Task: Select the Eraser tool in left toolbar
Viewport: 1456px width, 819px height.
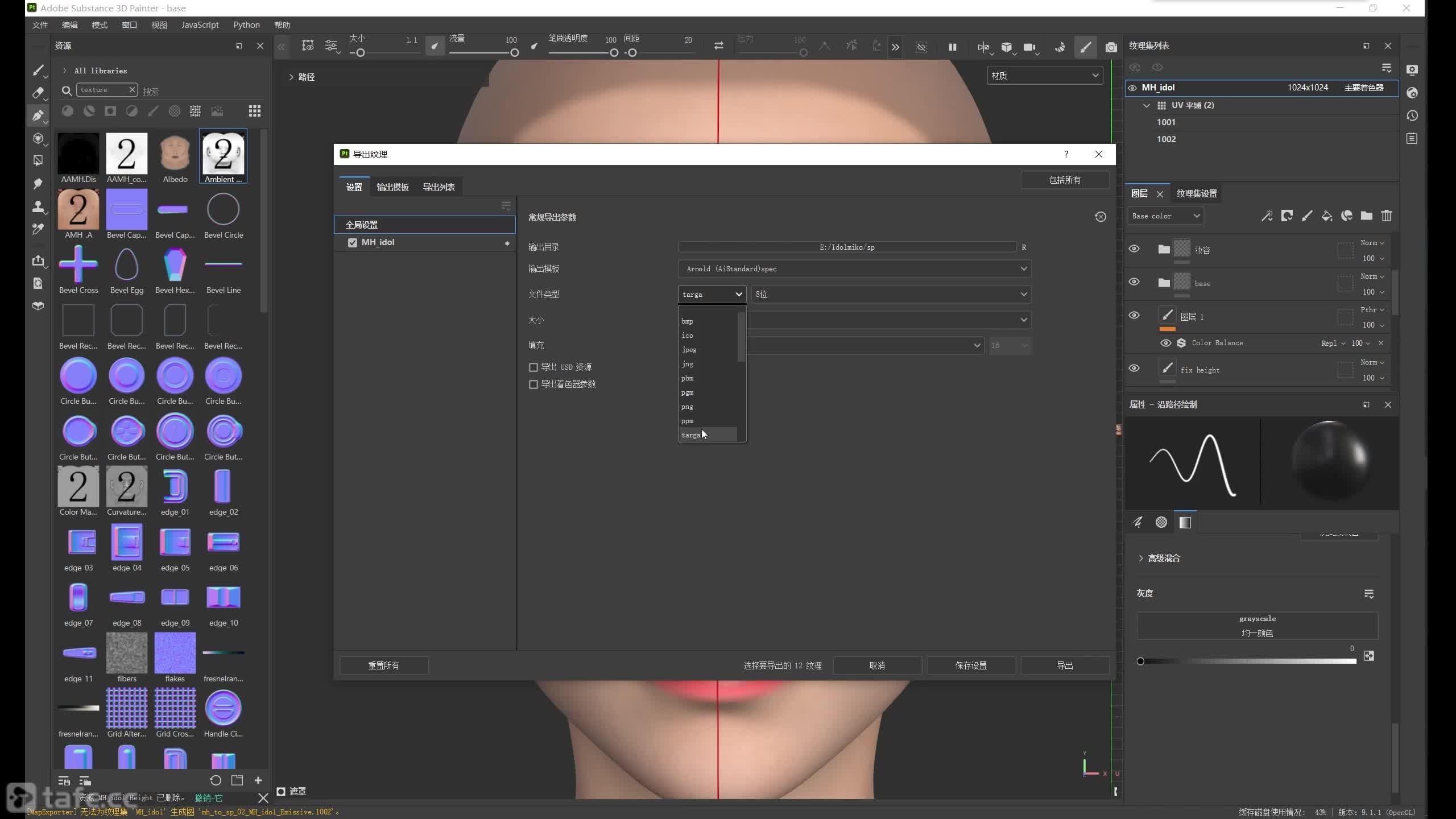Action: (38, 93)
